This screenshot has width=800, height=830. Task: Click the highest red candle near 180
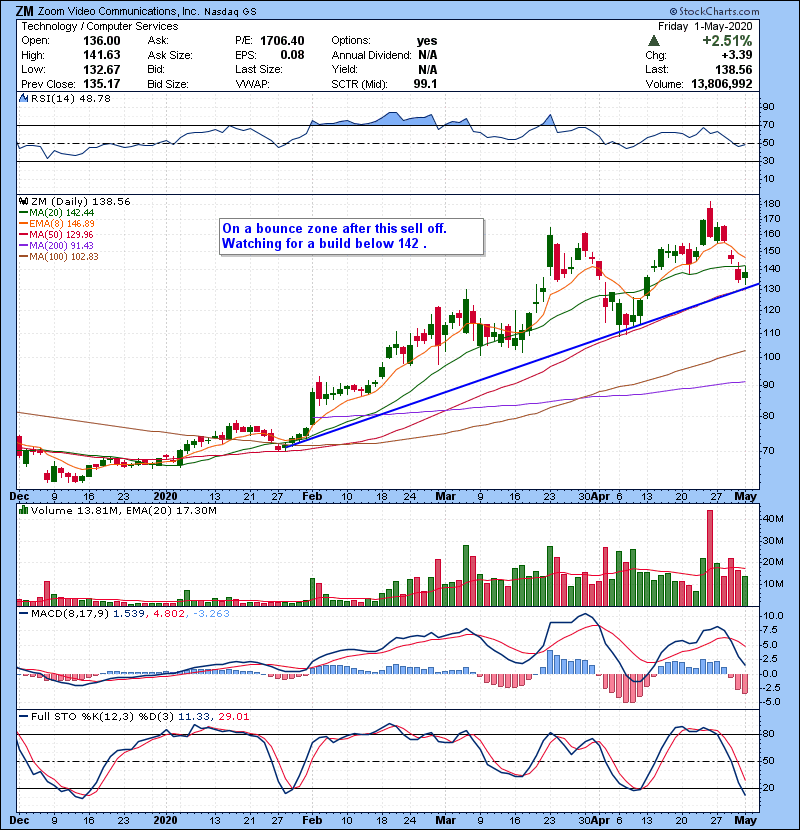click(710, 220)
